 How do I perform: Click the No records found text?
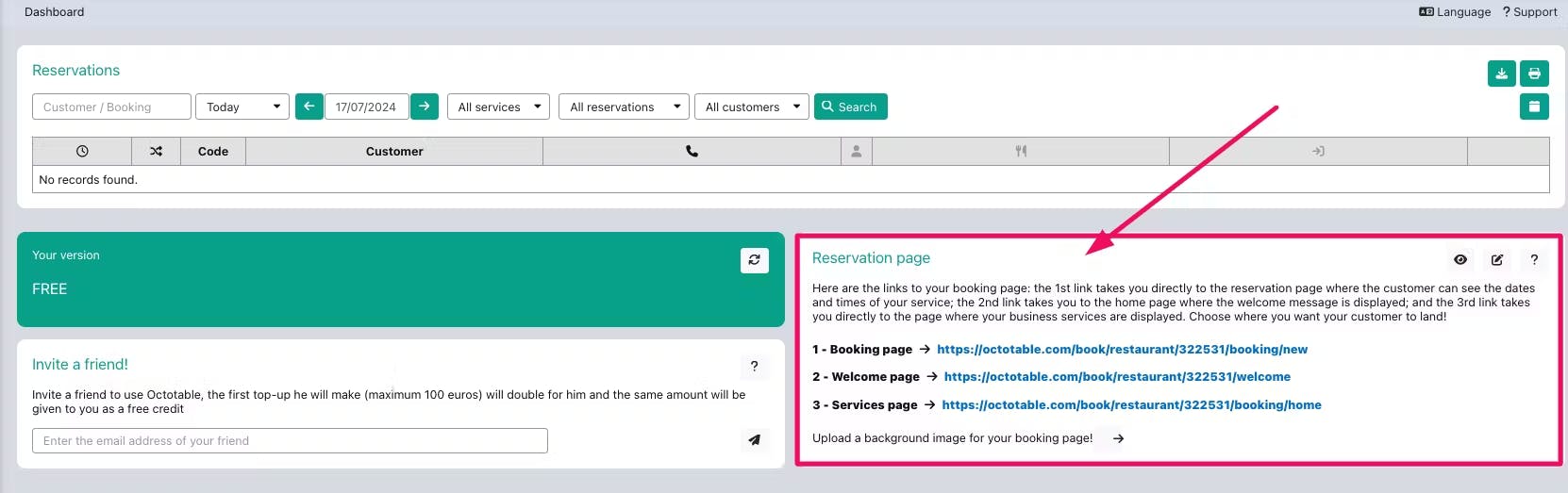88,179
